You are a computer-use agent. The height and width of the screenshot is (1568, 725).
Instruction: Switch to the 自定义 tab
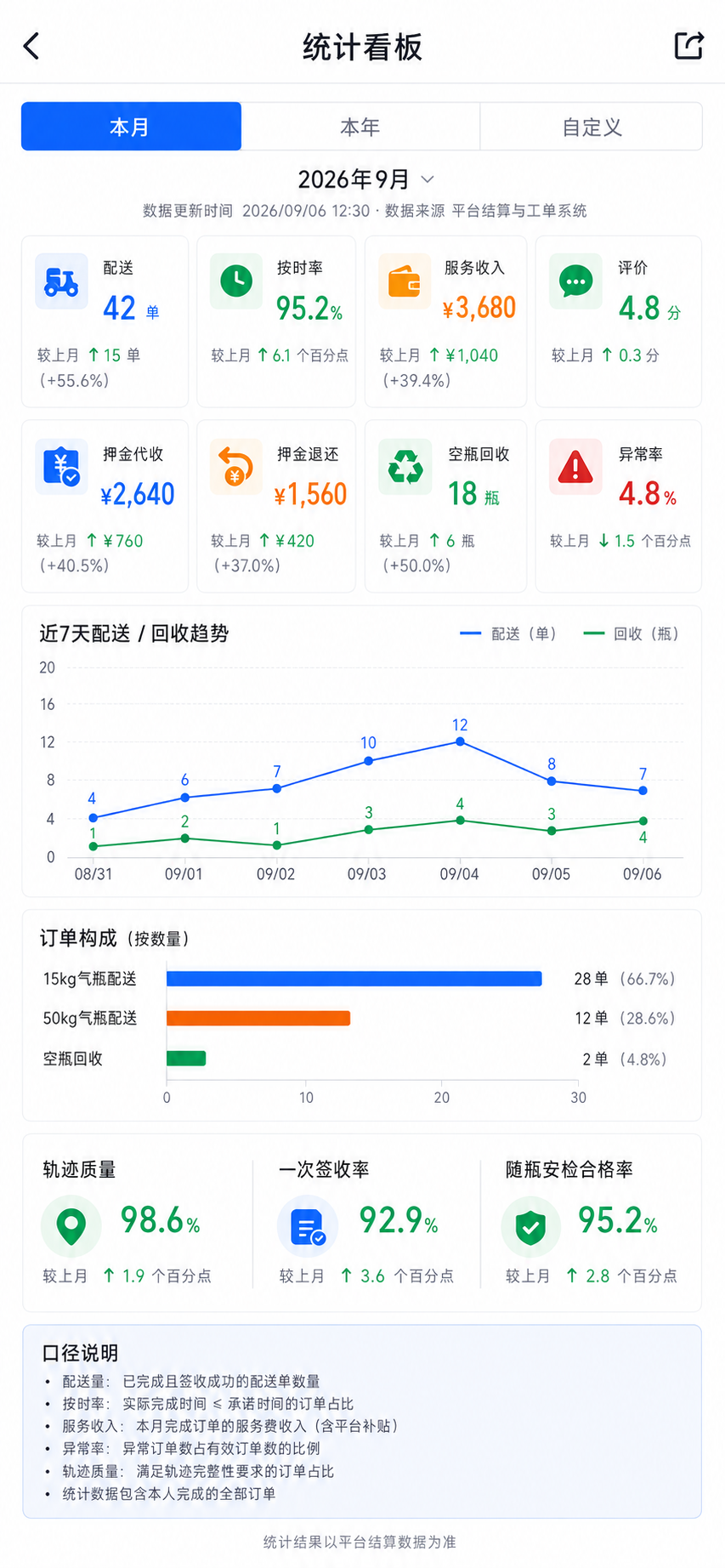click(592, 127)
